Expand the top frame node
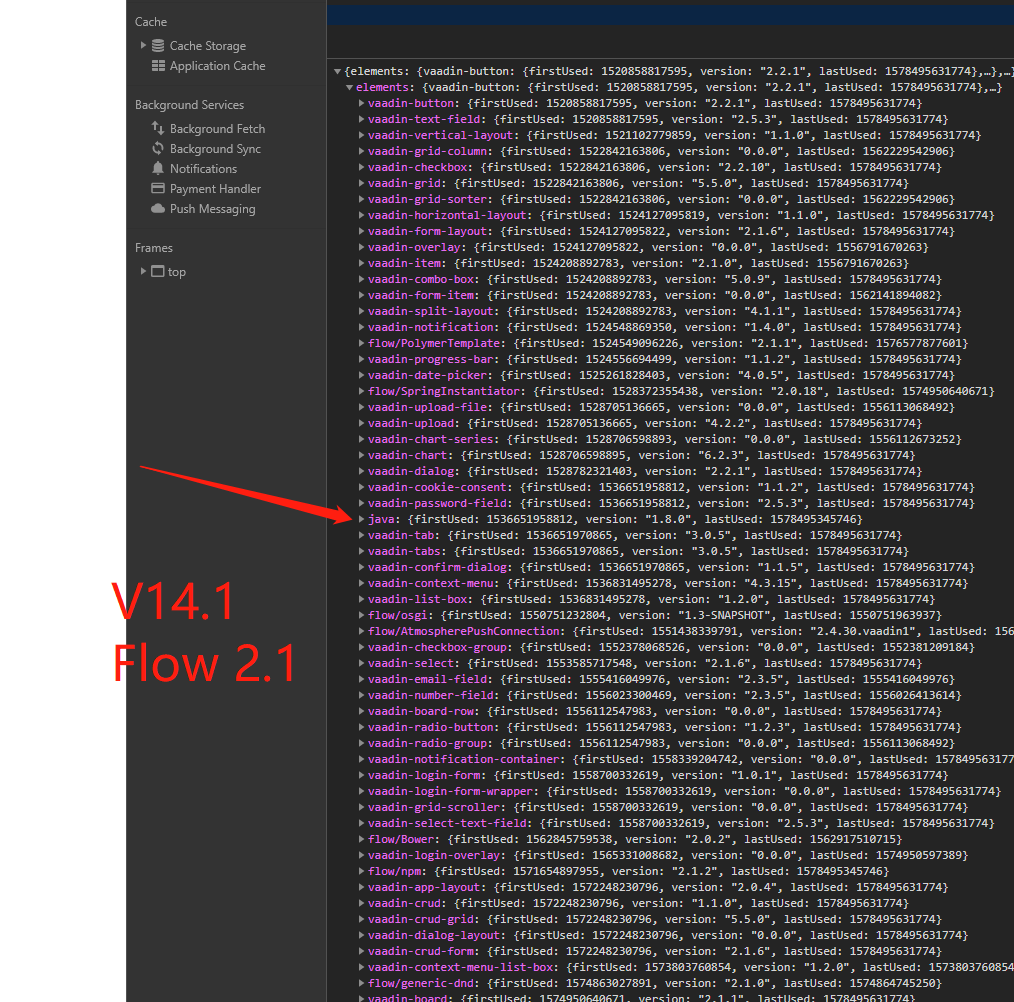Viewport: 1014px width, 1002px height. pos(144,271)
